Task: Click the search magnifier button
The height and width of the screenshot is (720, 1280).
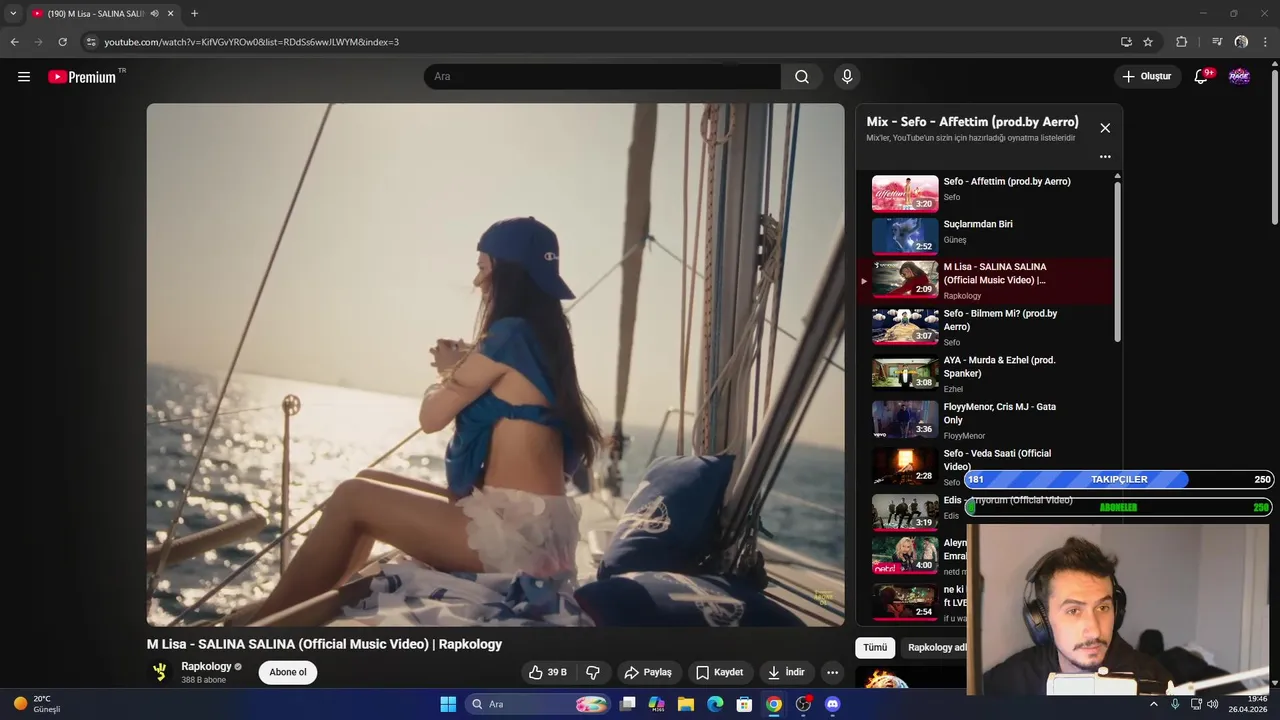Action: 802,77
